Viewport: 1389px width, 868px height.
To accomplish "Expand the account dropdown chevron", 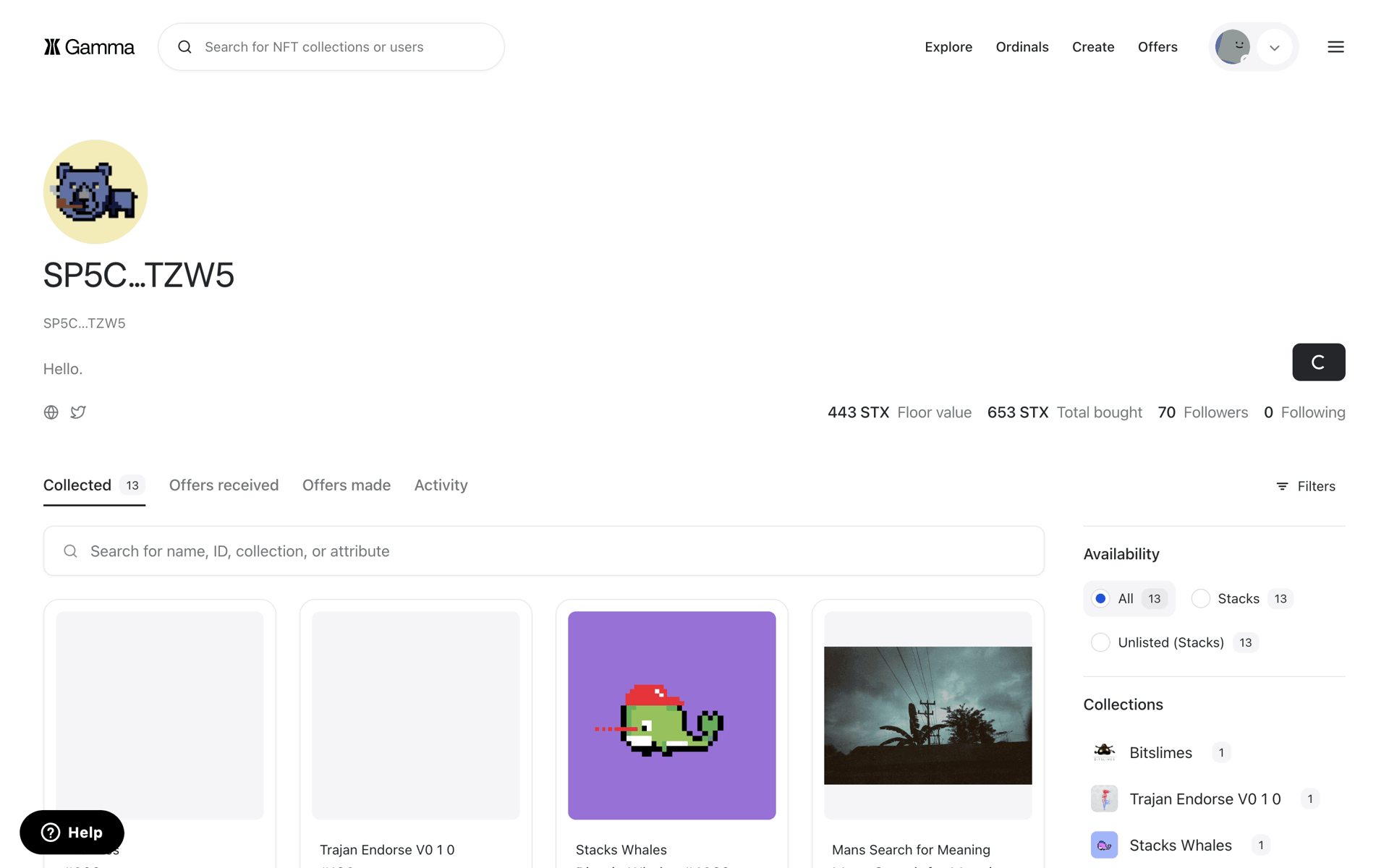I will coord(1275,48).
